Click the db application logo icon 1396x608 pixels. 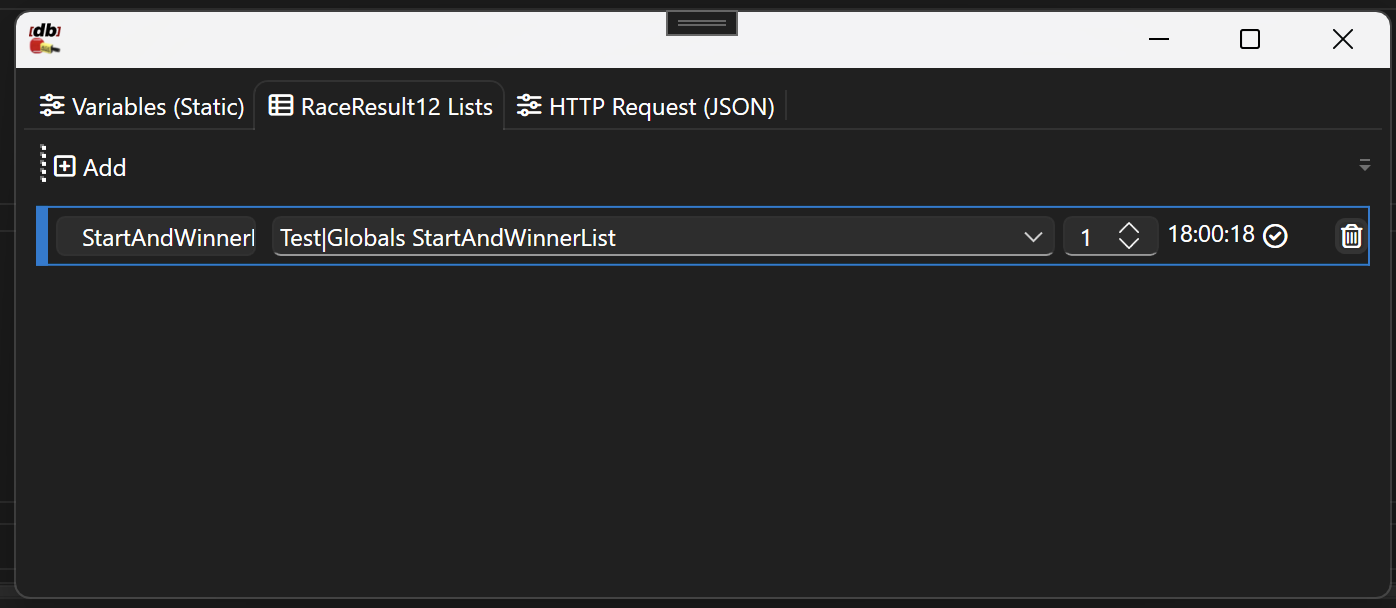coord(45,38)
